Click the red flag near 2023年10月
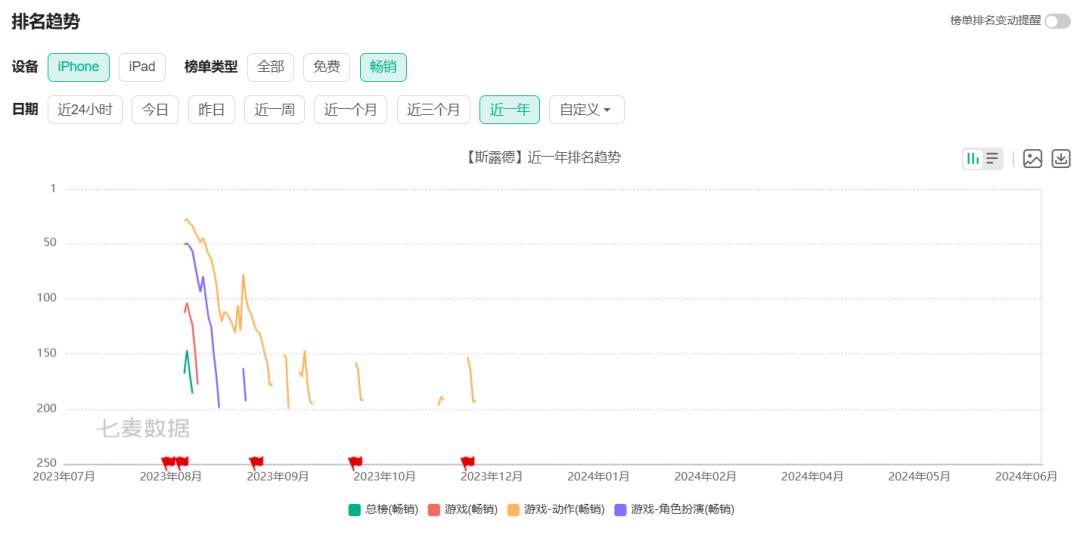 click(x=354, y=461)
